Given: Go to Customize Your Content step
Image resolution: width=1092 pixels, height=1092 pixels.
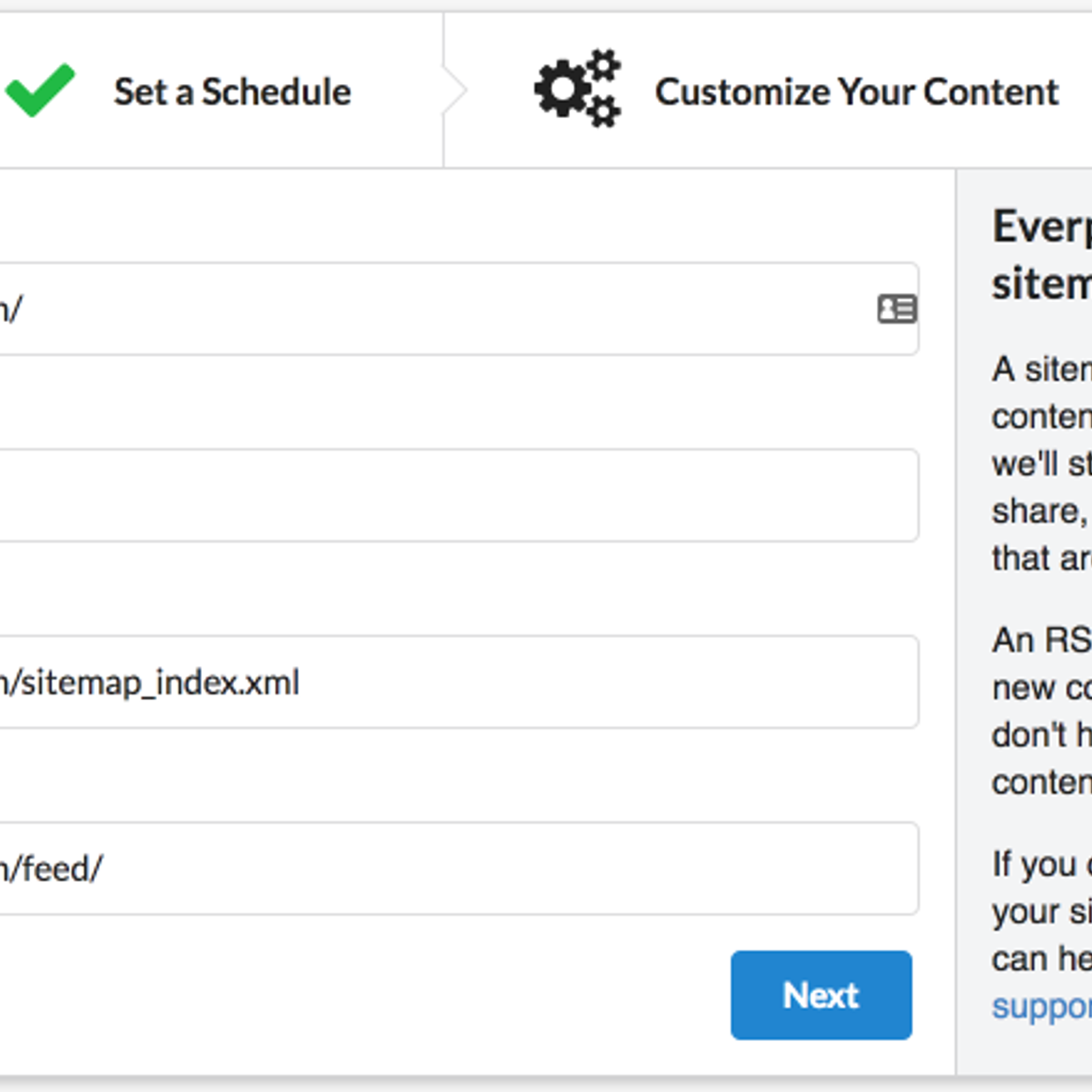Looking at the screenshot, I should tap(857, 91).
